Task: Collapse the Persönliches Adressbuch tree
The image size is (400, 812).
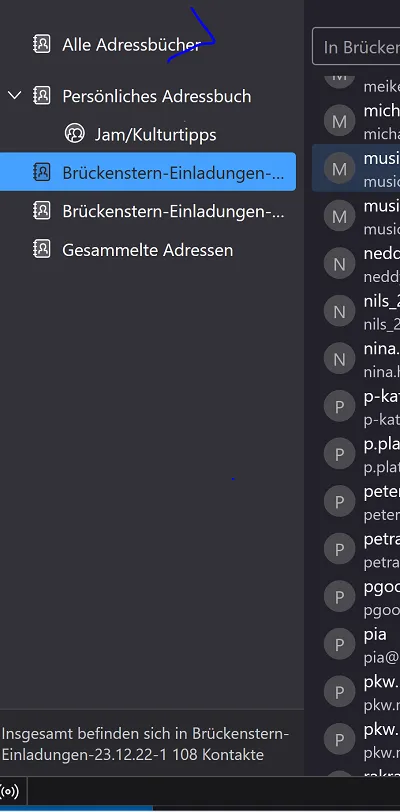Action: click(15, 95)
